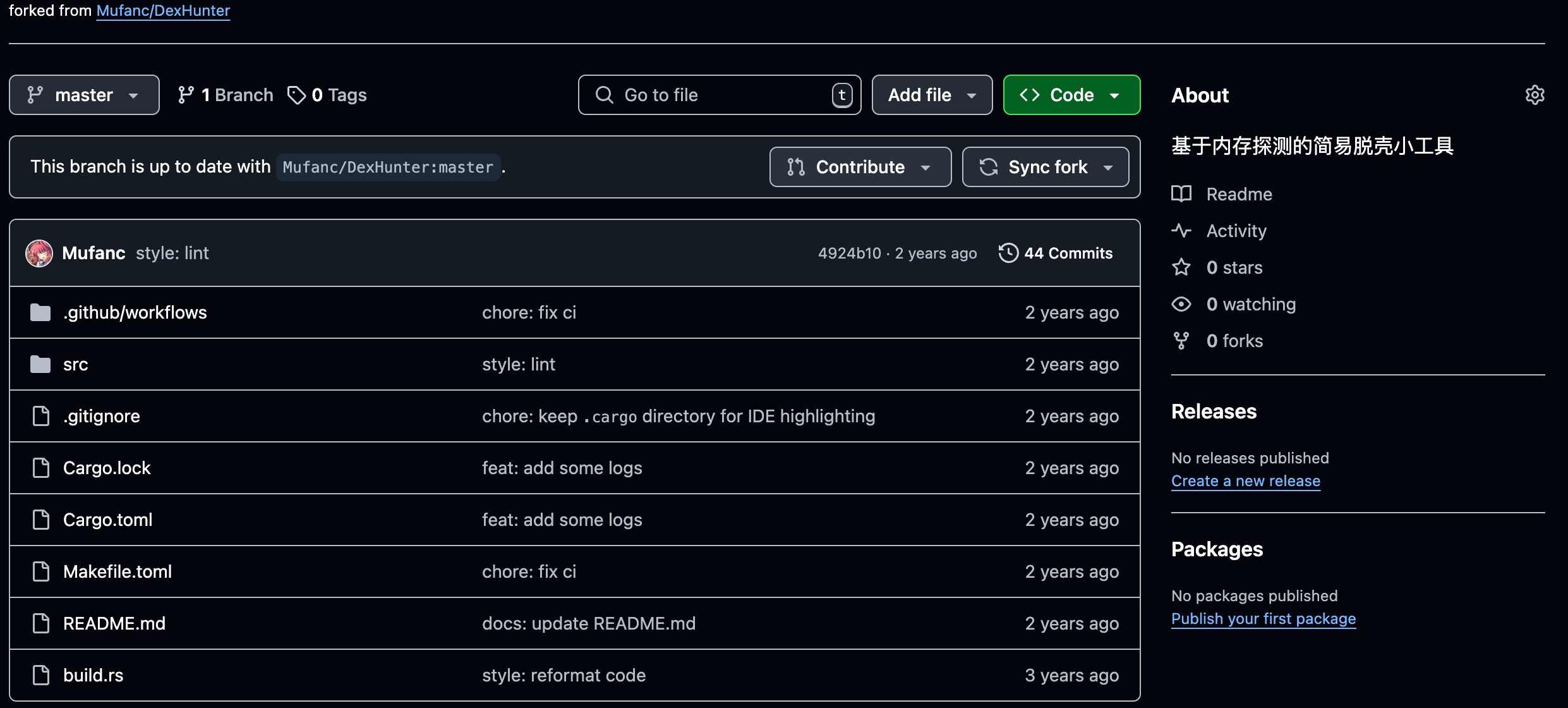Click the 0 forks fork icon
1568x708 pixels.
point(1181,341)
